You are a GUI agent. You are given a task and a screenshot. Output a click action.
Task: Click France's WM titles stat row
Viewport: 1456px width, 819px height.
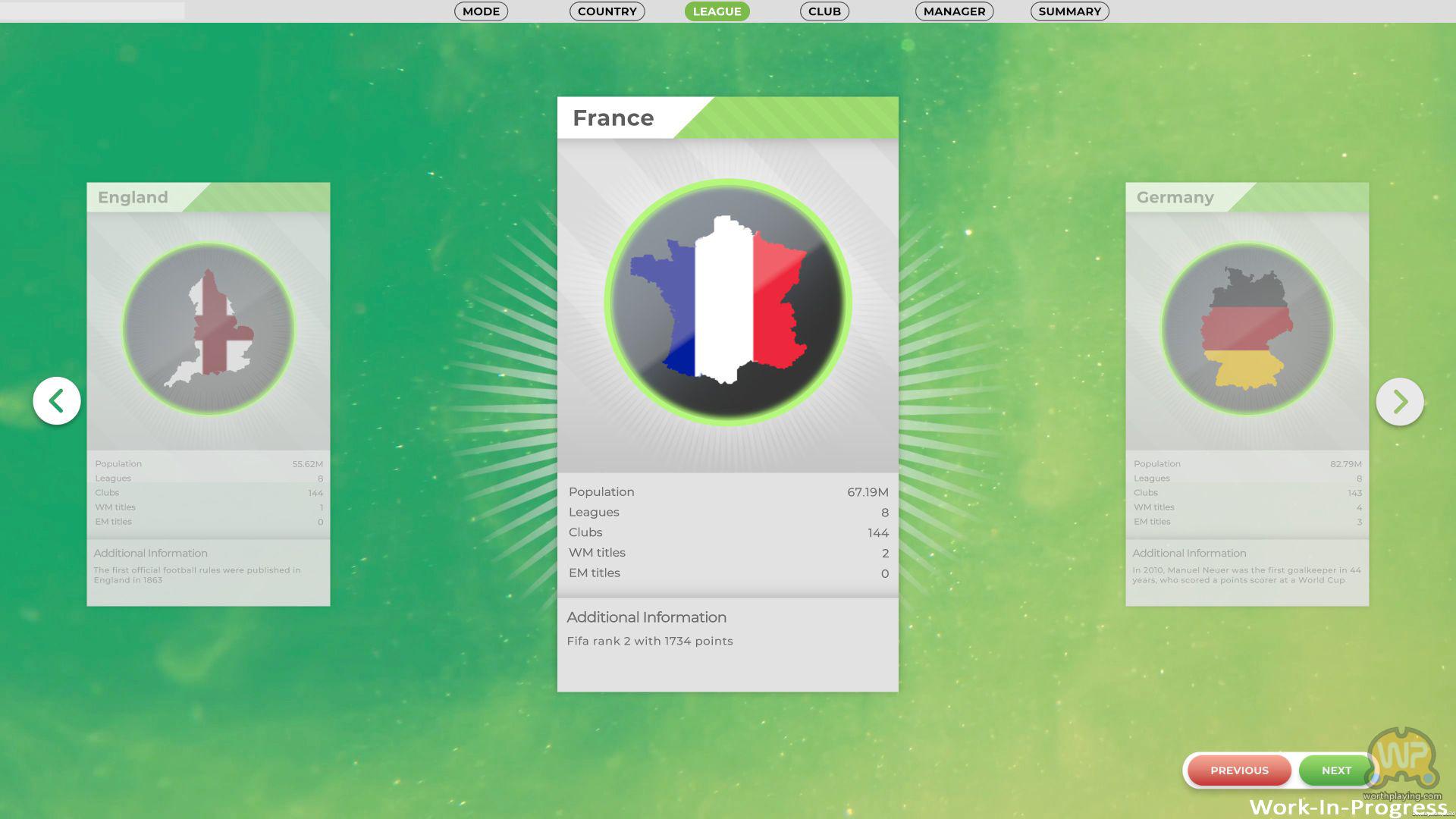[x=727, y=553]
